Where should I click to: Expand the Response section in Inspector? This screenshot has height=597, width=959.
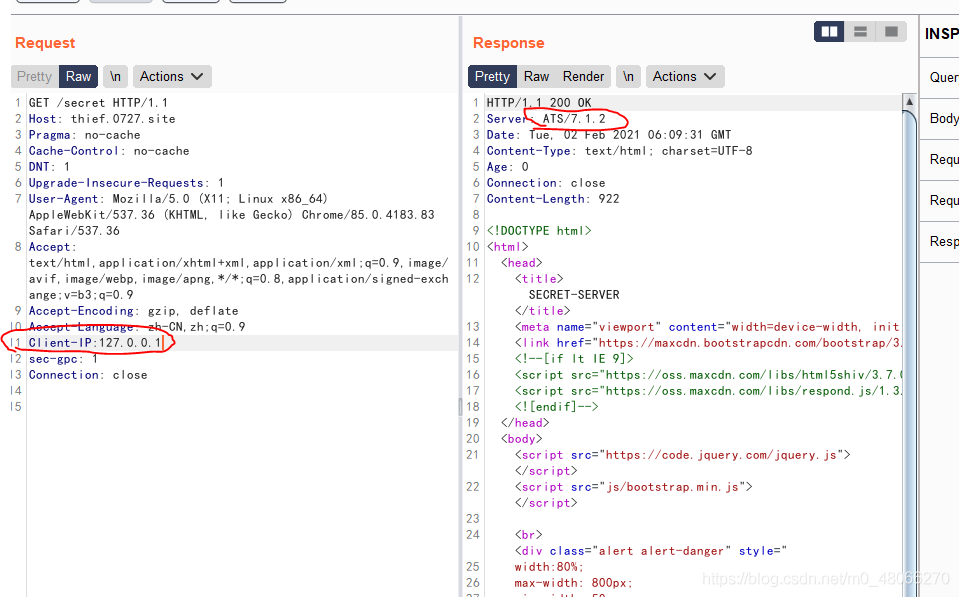940,242
